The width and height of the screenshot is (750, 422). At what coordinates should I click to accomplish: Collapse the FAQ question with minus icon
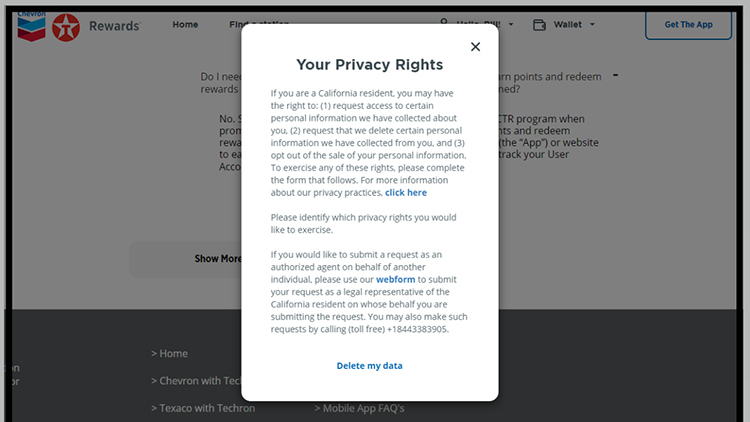pos(615,76)
